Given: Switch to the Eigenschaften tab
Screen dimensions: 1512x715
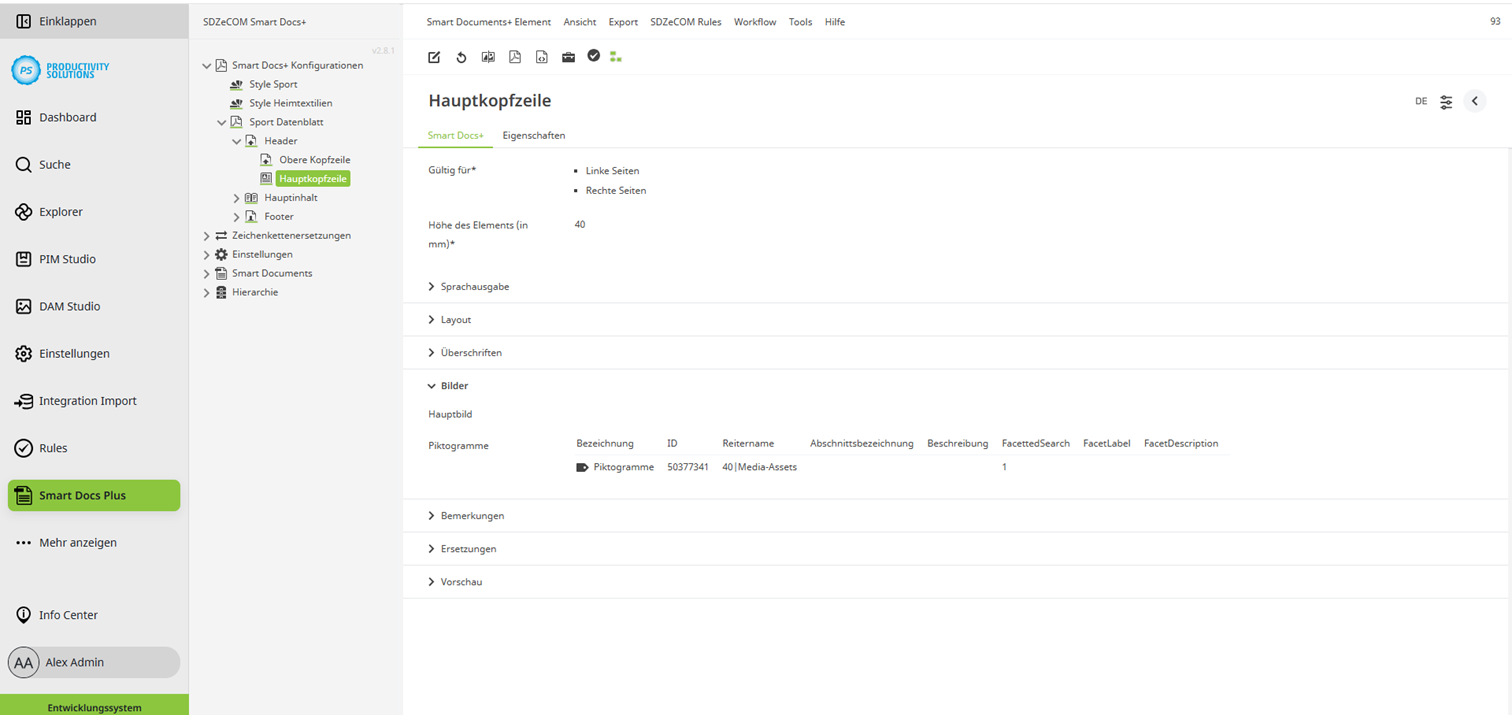Looking at the screenshot, I should tap(533, 135).
